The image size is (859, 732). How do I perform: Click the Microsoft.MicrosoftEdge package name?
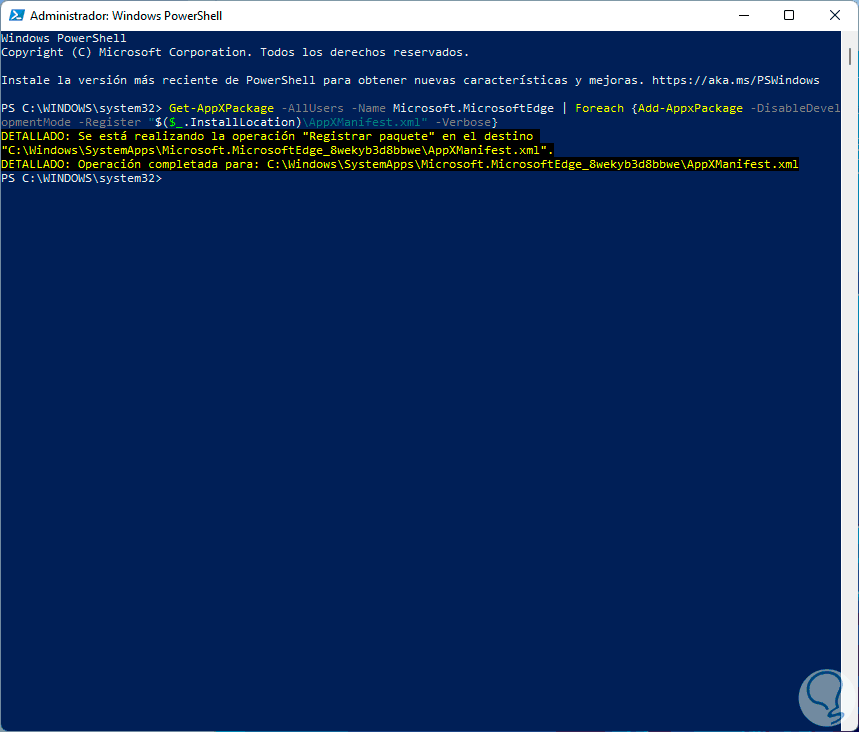pyautogui.click(x=473, y=108)
